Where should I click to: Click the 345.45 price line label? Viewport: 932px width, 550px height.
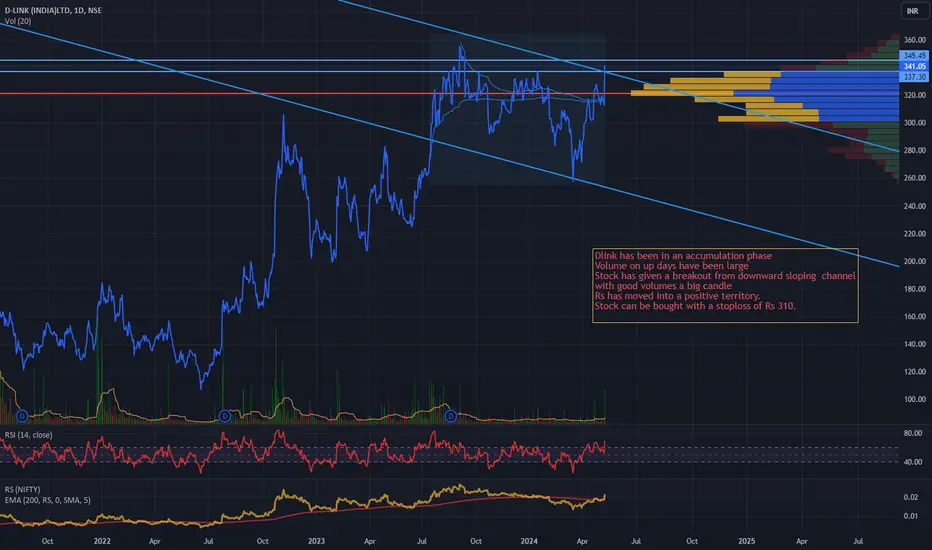point(914,55)
